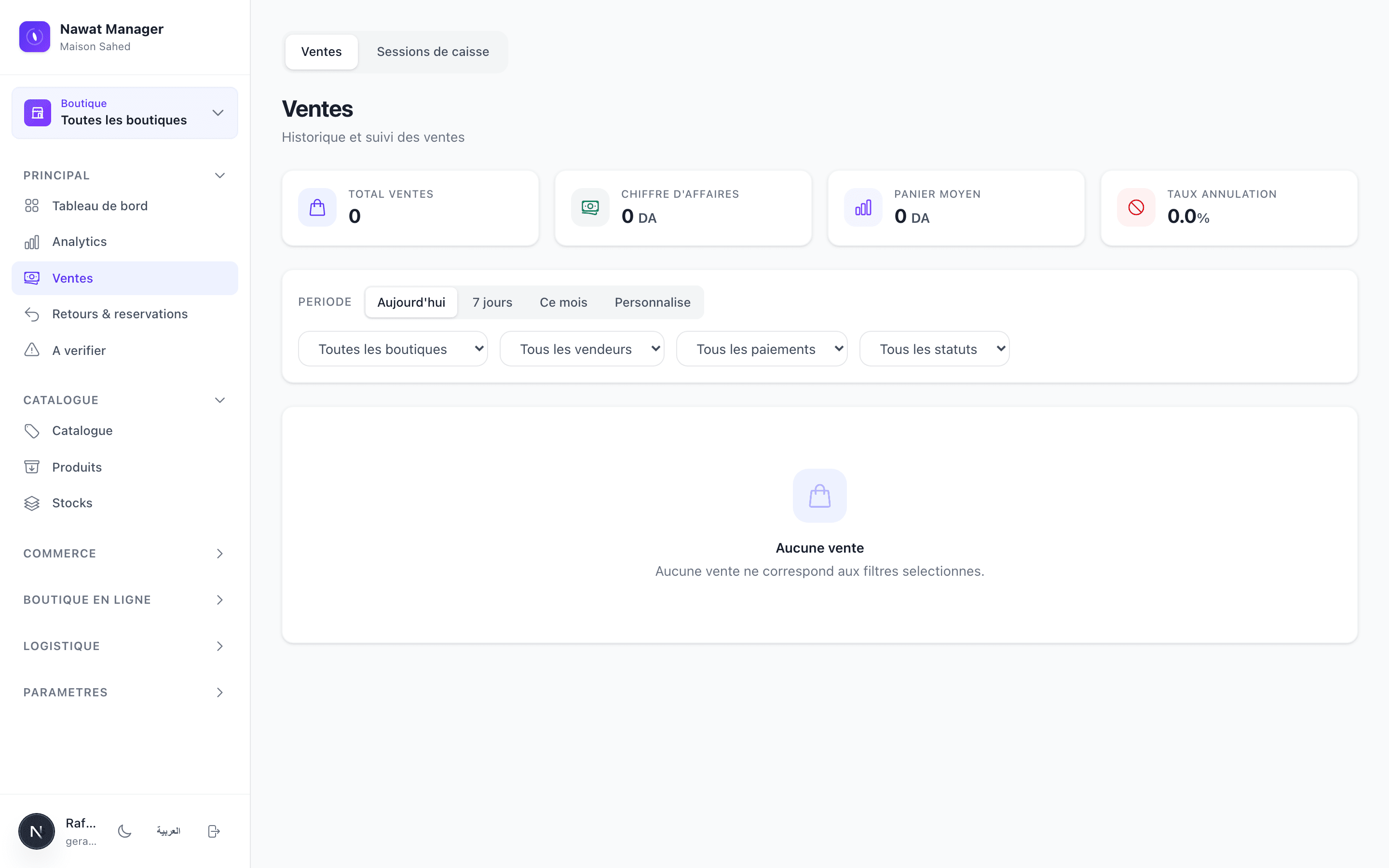The width and height of the screenshot is (1389, 868).
Task: Click the A verifier warning triangle icon
Action: [x=31, y=350]
